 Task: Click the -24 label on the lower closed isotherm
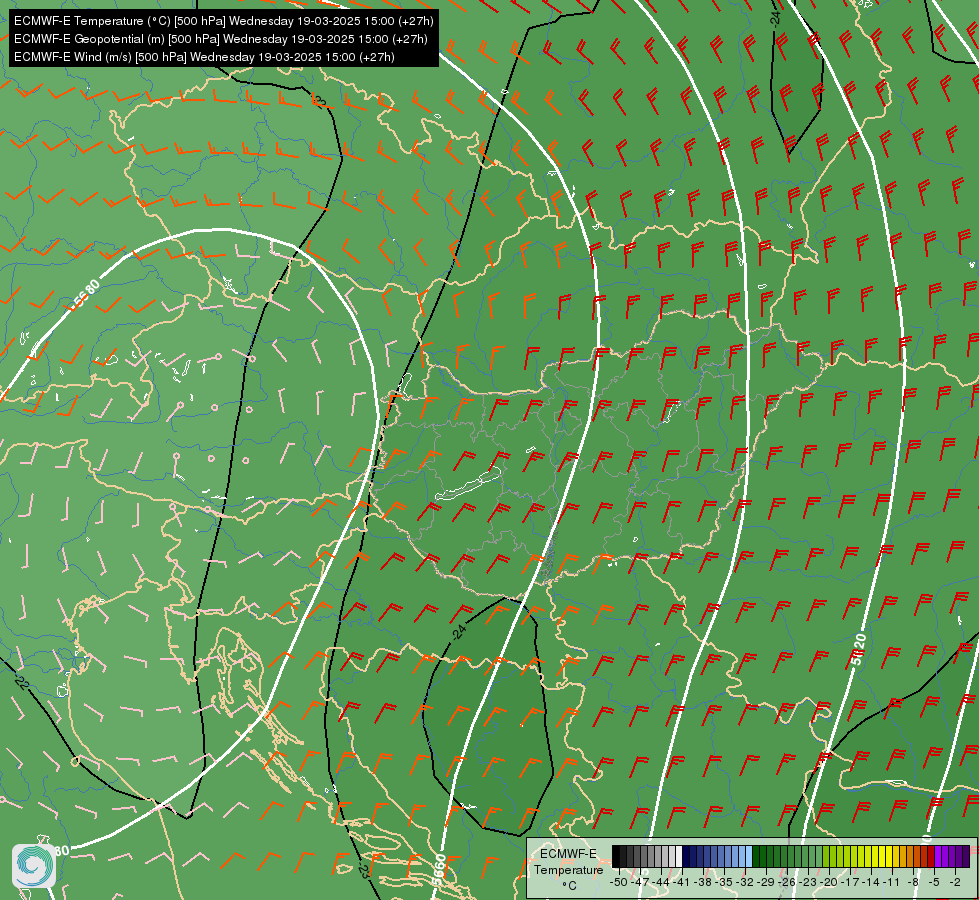pos(459,632)
